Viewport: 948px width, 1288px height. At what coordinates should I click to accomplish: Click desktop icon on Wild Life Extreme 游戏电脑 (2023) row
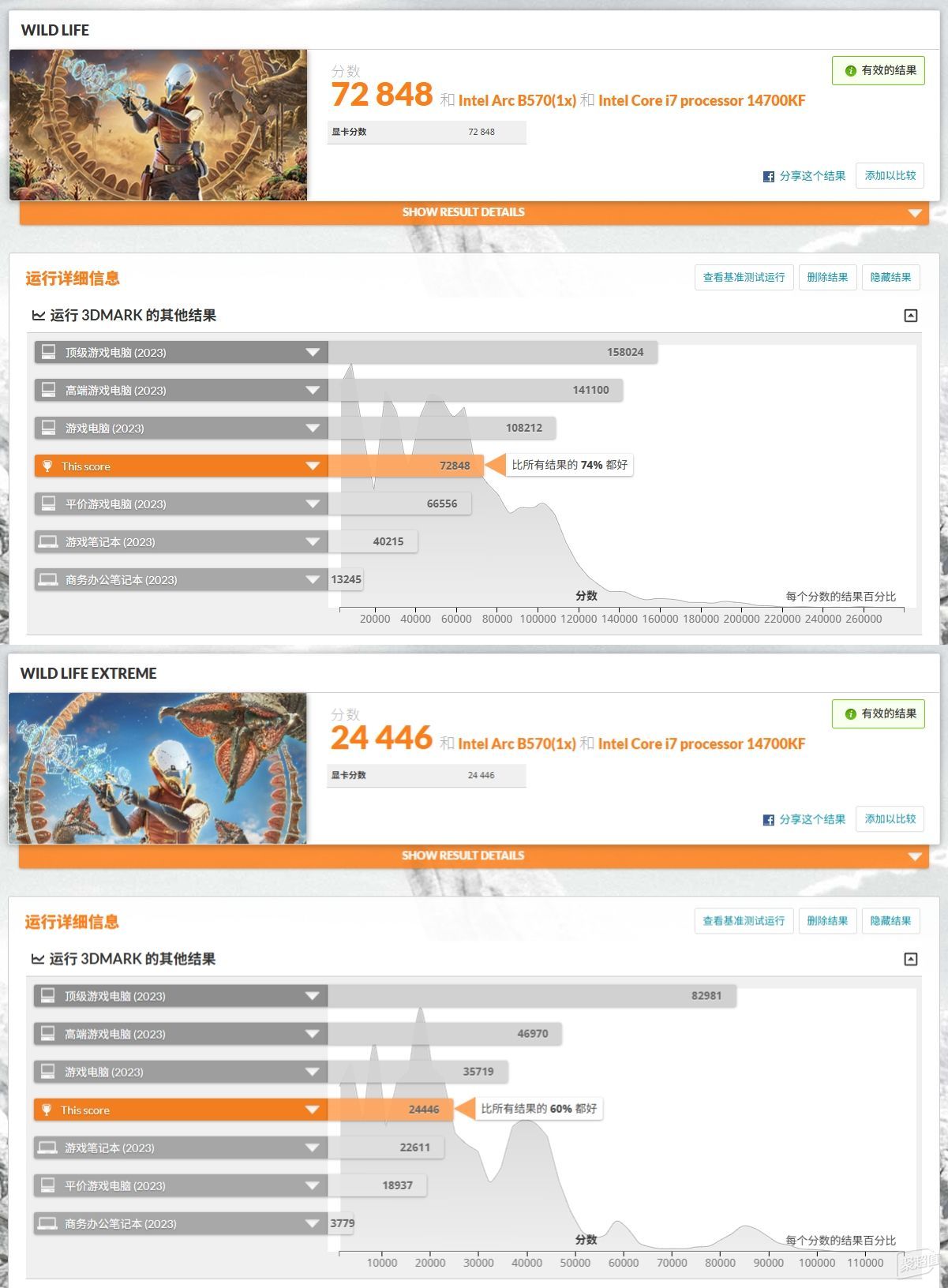(x=48, y=1071)
